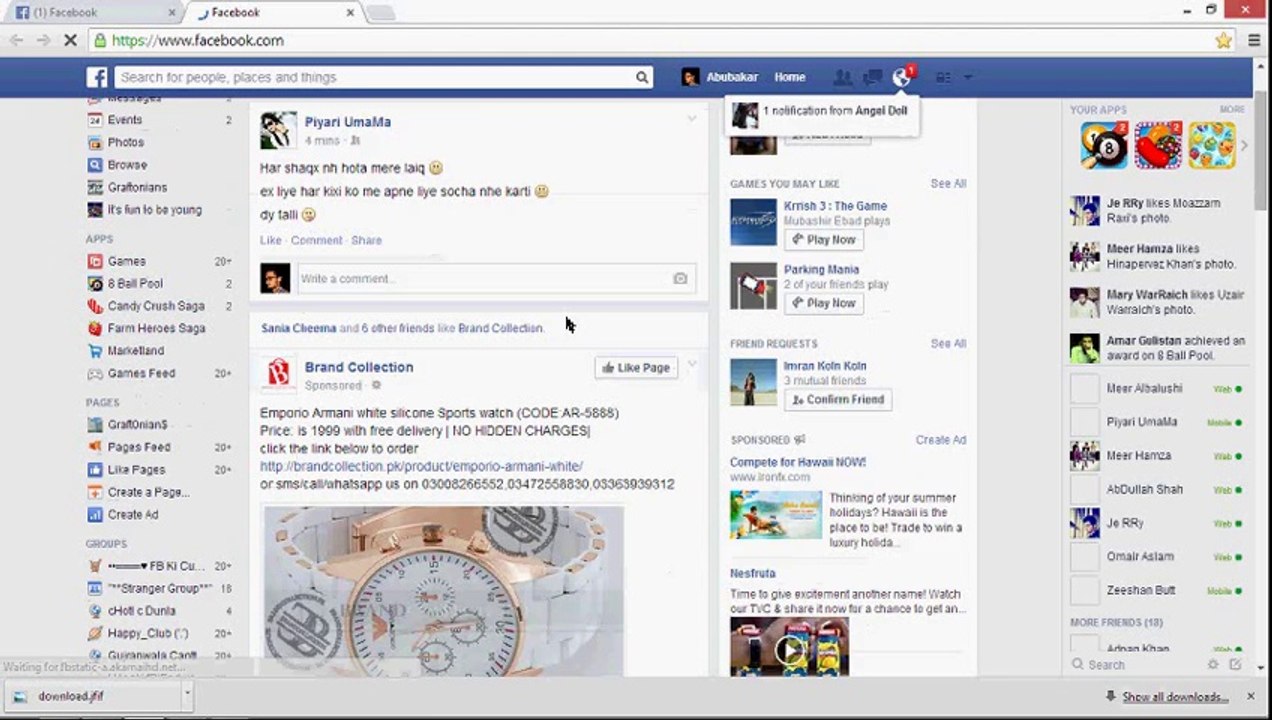Open privacy shortcuts icon in top bar
This screenshot has width=1272, height=720.
pyautogui.click(x=944, y=77)
